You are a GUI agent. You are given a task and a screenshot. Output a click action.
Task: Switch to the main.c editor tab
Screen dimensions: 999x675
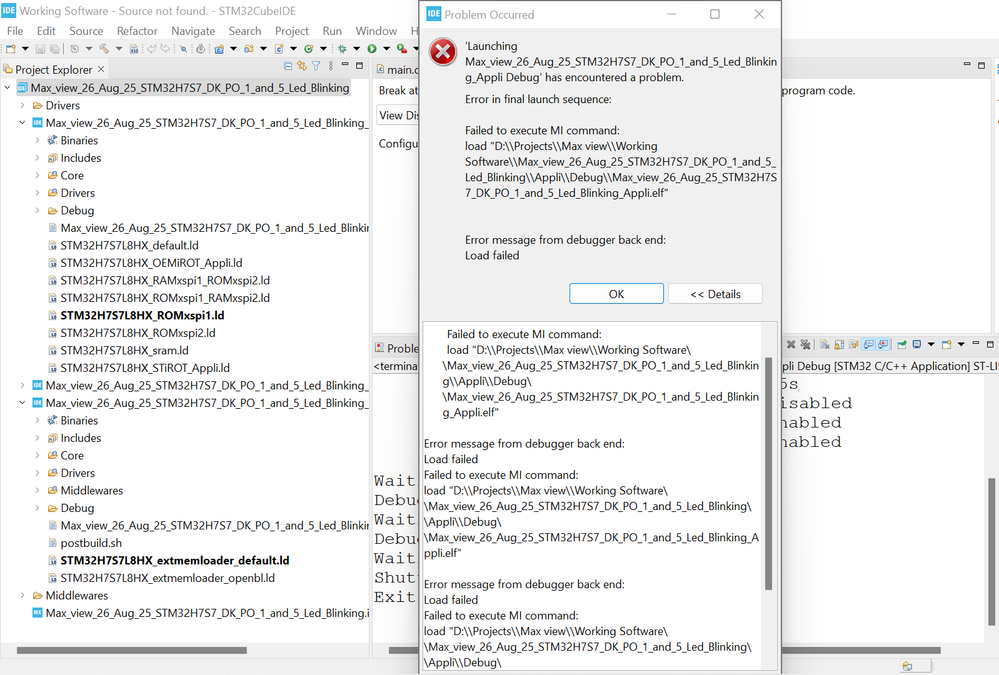398,69
